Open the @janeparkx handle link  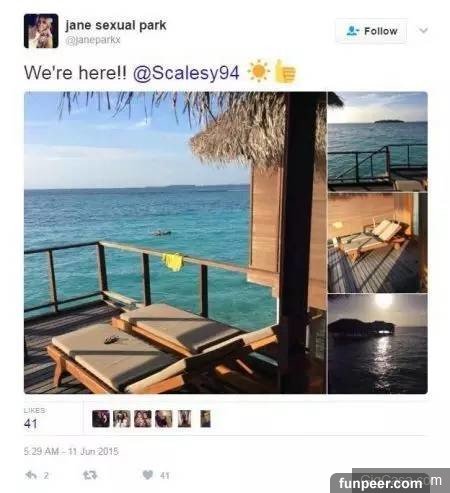click(x=93, y=40)
